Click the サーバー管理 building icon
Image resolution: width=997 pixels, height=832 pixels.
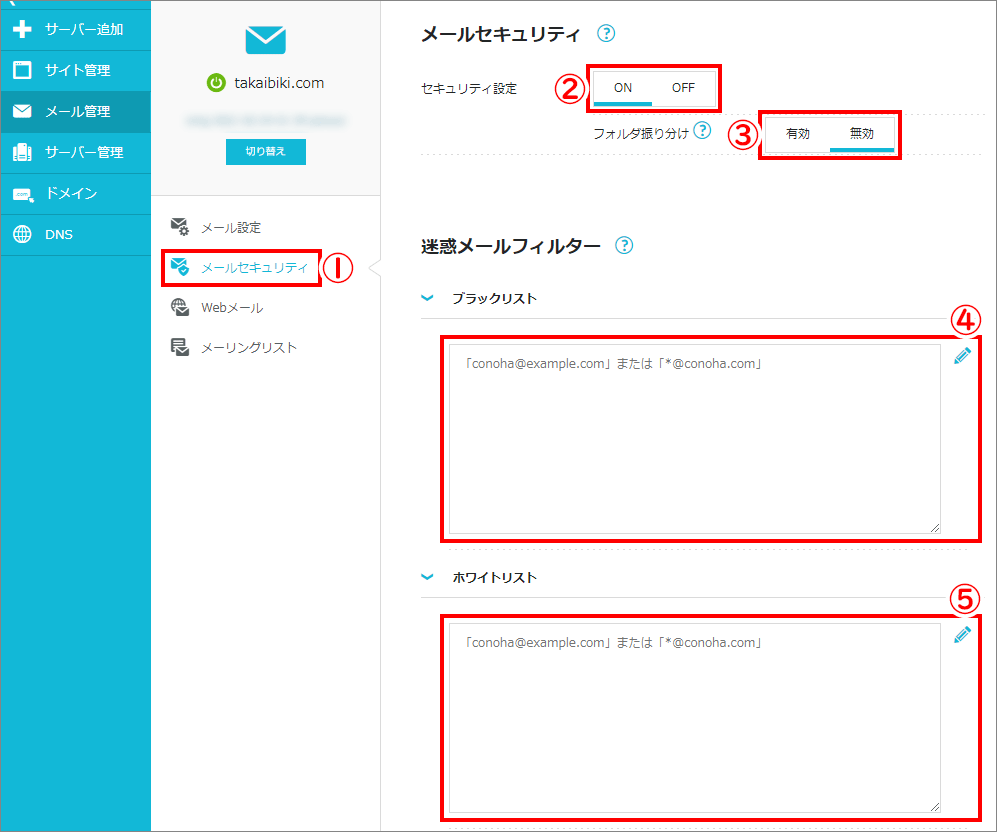[22, 152]
